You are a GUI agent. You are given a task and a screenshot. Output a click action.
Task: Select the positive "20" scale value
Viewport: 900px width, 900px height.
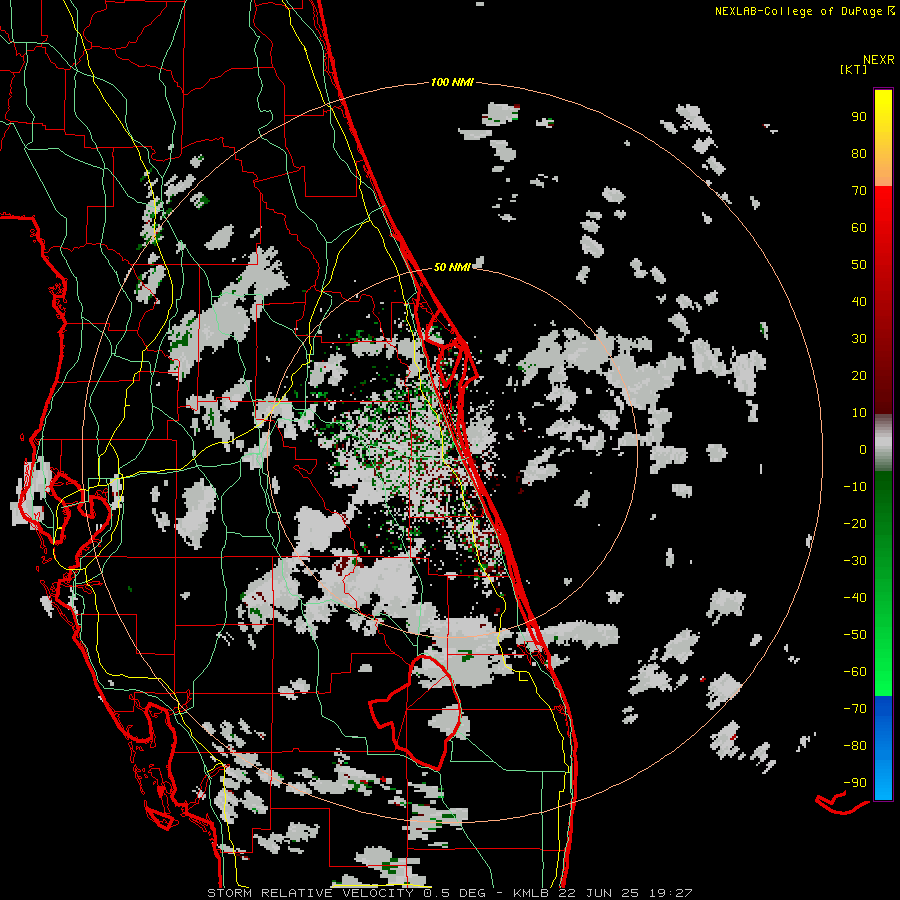click(x=859, y=375)
